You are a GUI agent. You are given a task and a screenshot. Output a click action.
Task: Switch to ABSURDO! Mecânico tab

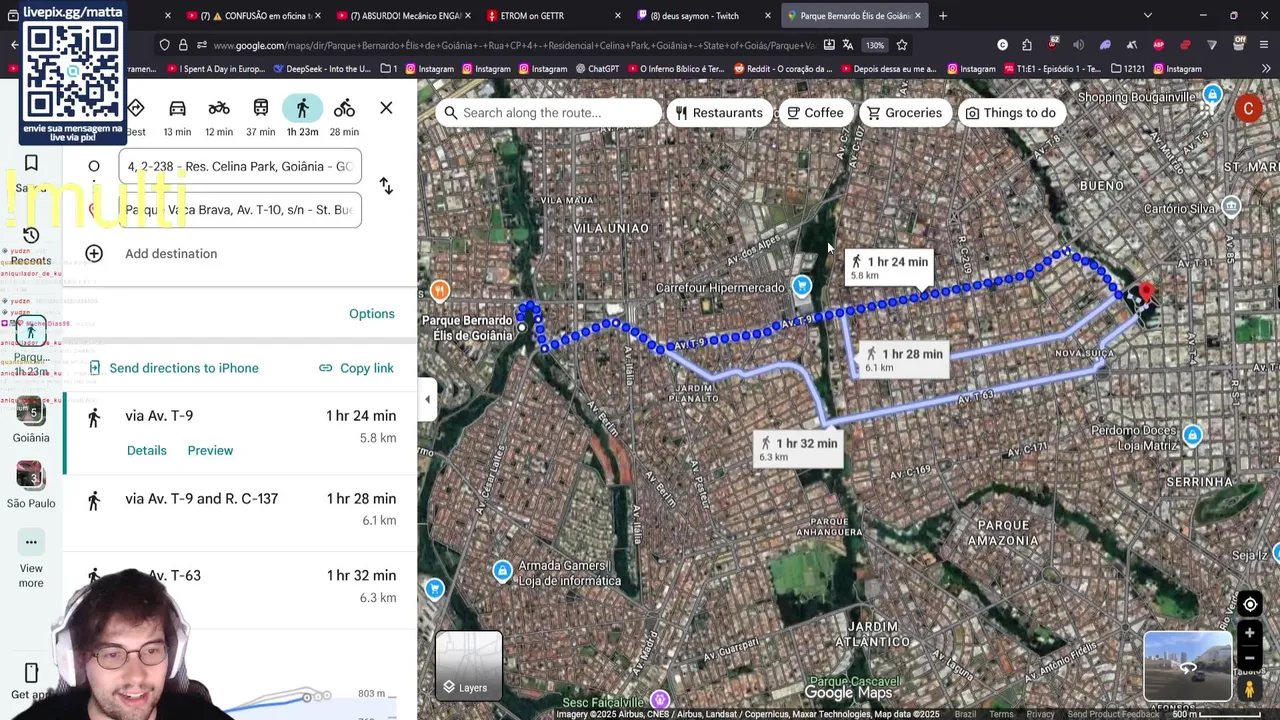click(405, 16)
